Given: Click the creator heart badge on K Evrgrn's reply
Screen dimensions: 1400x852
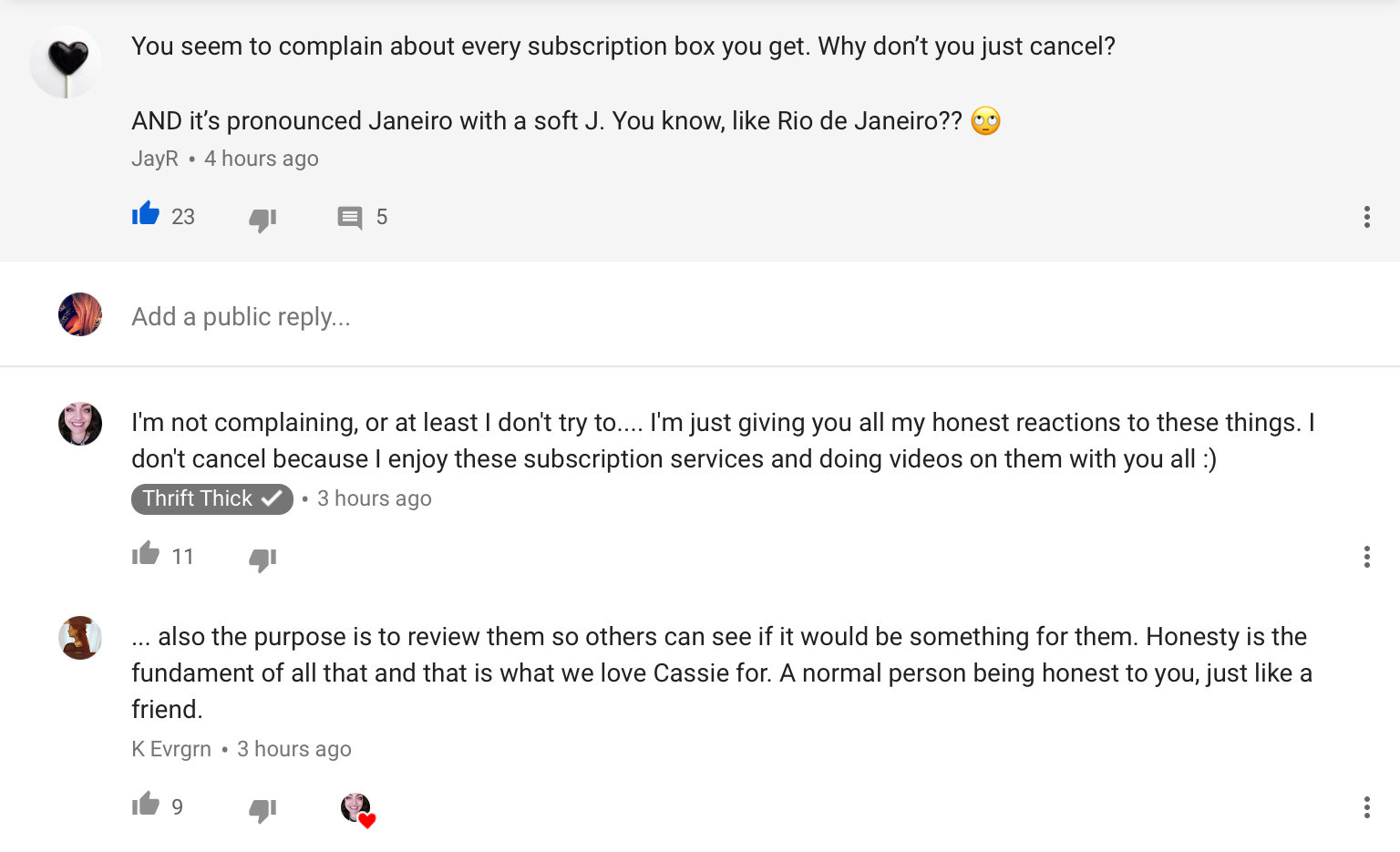Looking at the screenshot, I should click(357, 809).
